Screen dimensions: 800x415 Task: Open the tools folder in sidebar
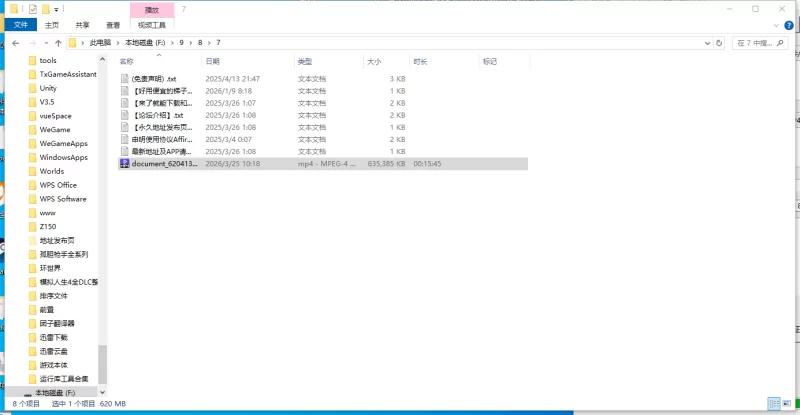click(x=48, y=60)
